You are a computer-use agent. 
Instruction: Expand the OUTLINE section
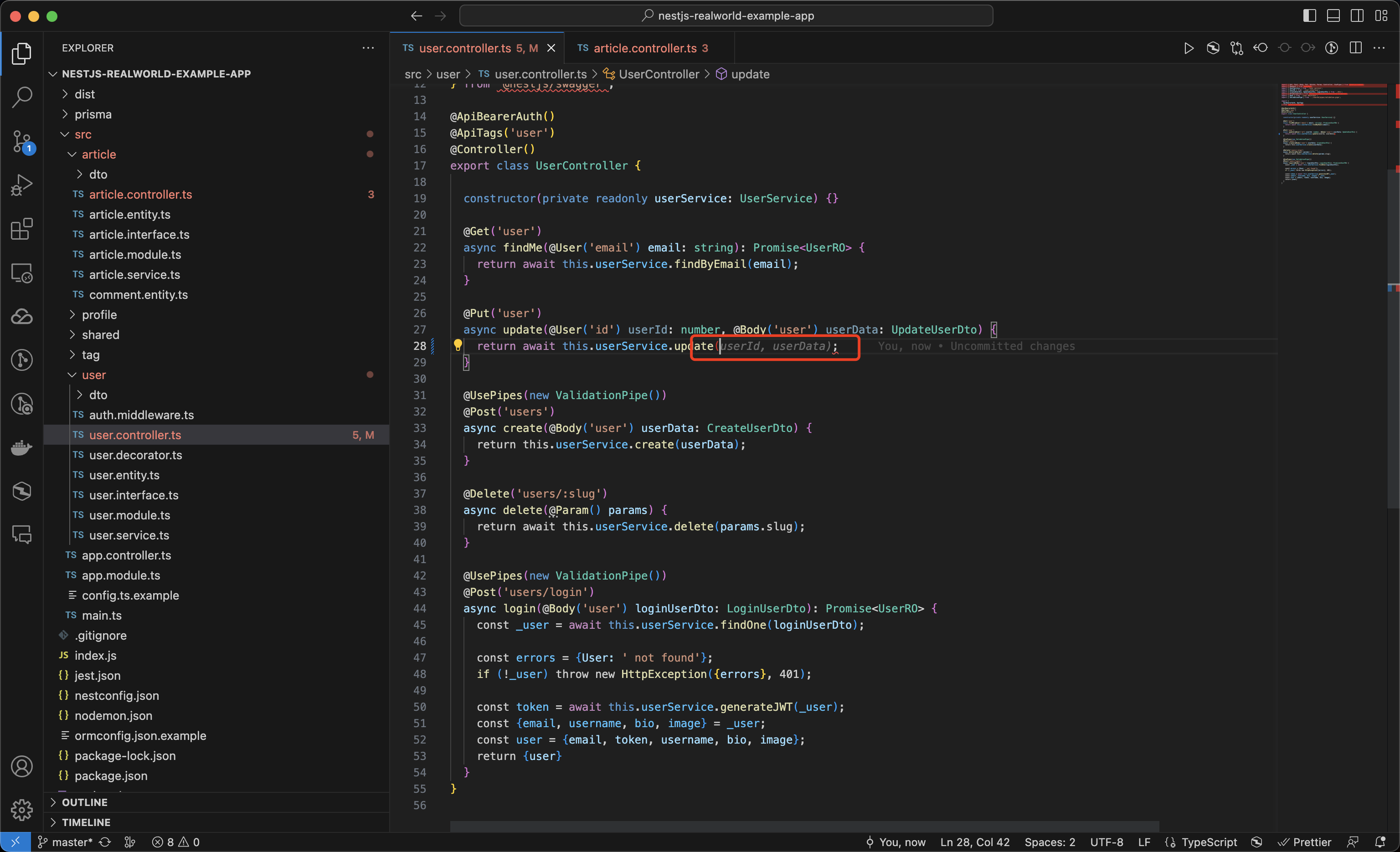[84, 802]
